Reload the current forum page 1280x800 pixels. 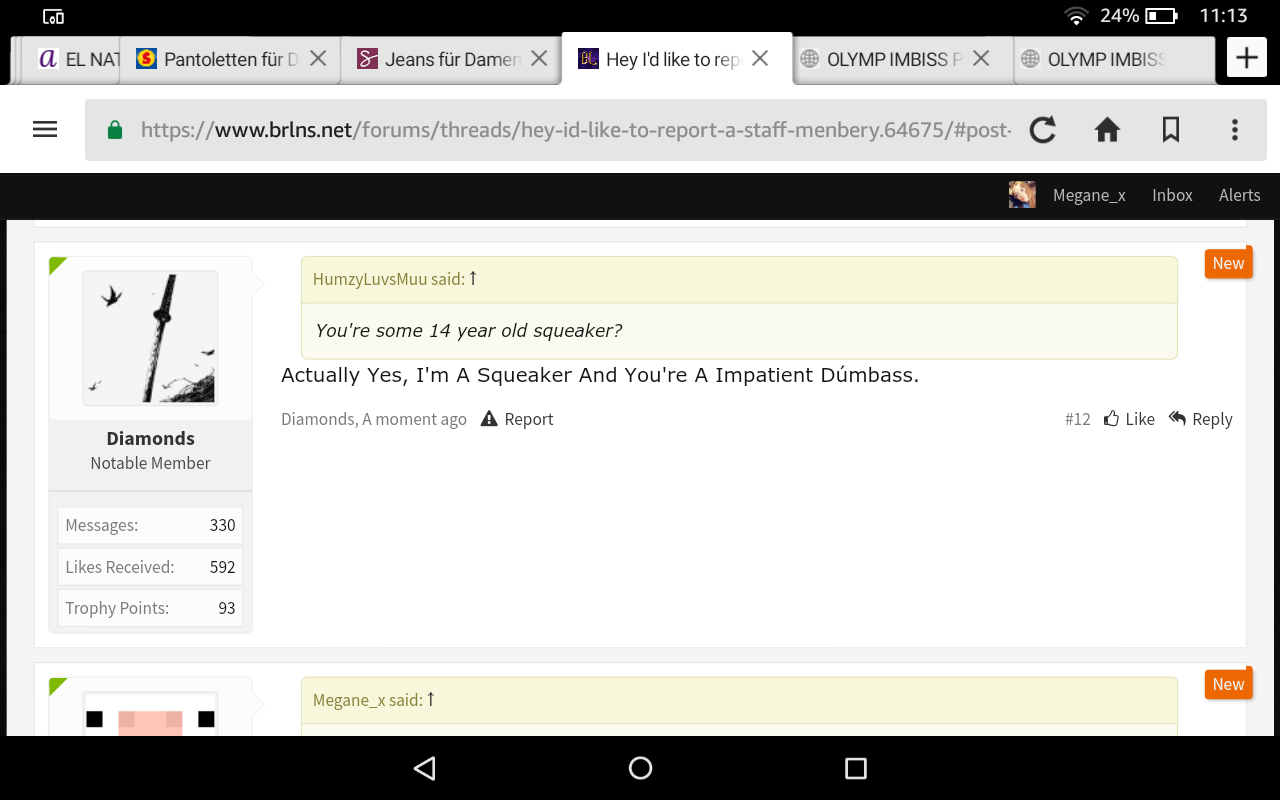click(1043, 129)
